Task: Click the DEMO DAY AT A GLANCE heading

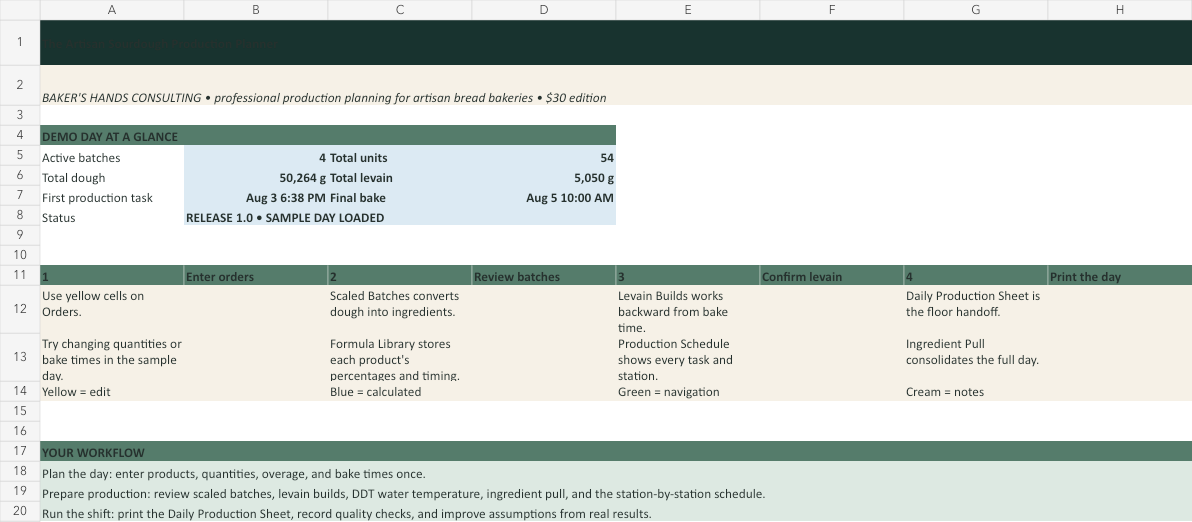Action: (328, 136)
